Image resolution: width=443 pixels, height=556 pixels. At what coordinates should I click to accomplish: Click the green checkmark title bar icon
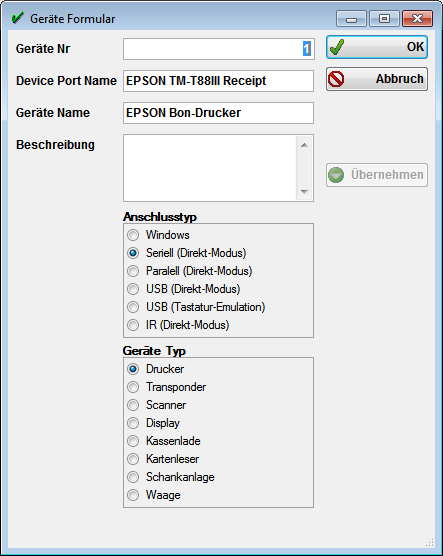click(17, 18)
